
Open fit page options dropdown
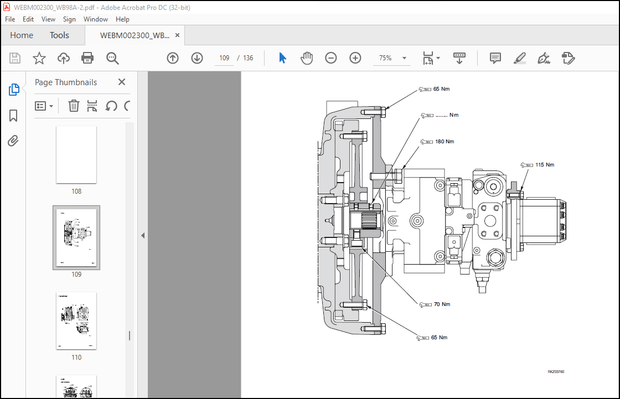pyautogui.click(x=431, y=58)
